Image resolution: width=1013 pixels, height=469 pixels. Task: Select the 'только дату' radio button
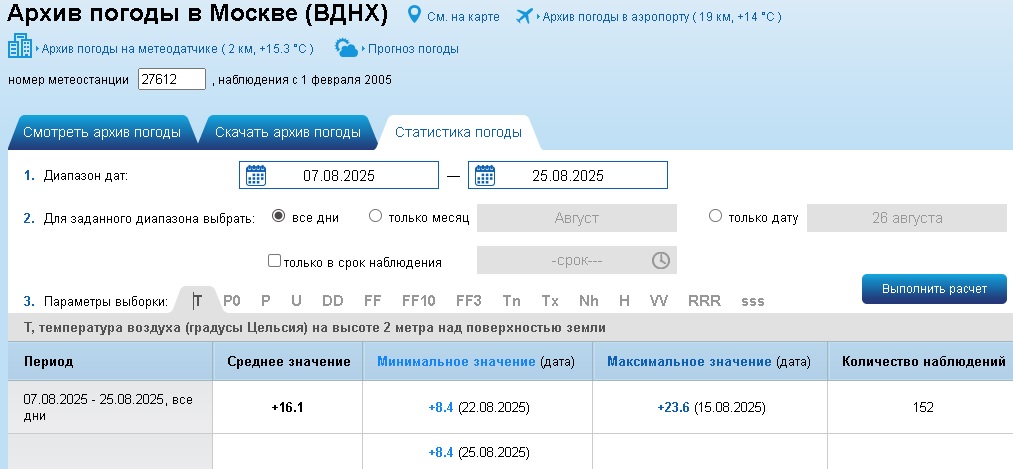pyautogui.click(x=715, y=216)
